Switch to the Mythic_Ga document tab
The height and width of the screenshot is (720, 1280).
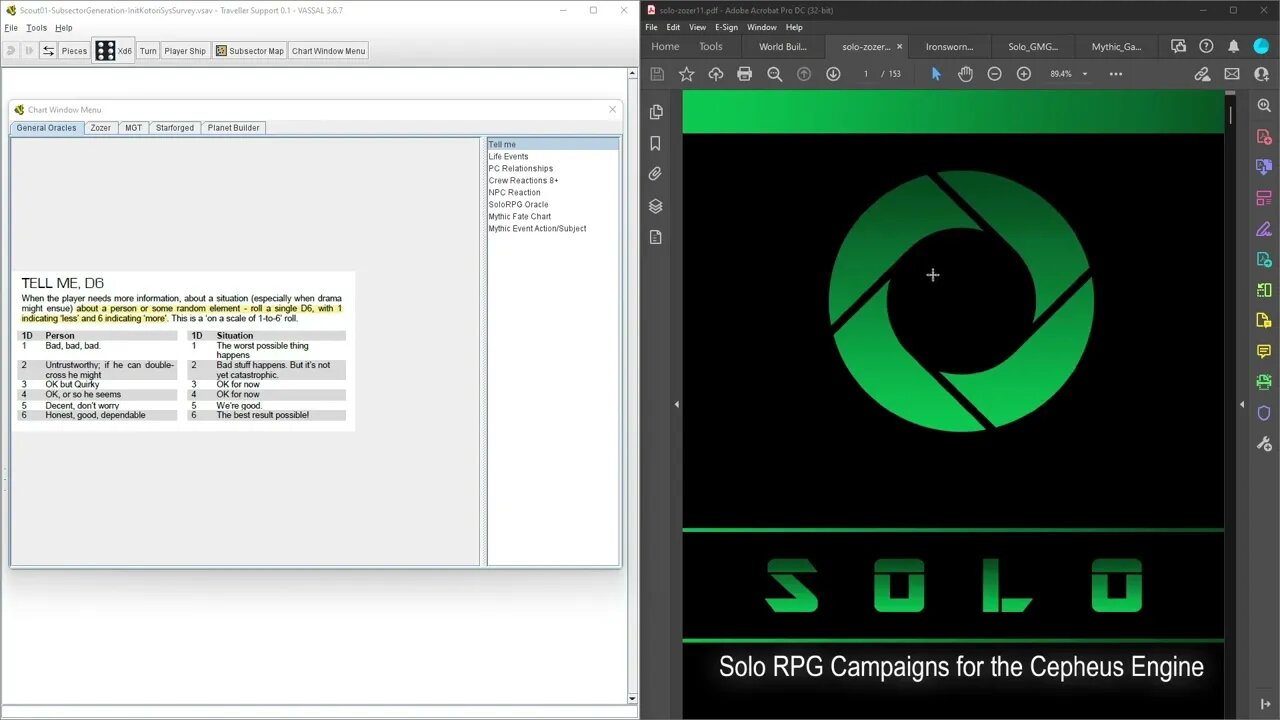click(x=1116, y=46)
